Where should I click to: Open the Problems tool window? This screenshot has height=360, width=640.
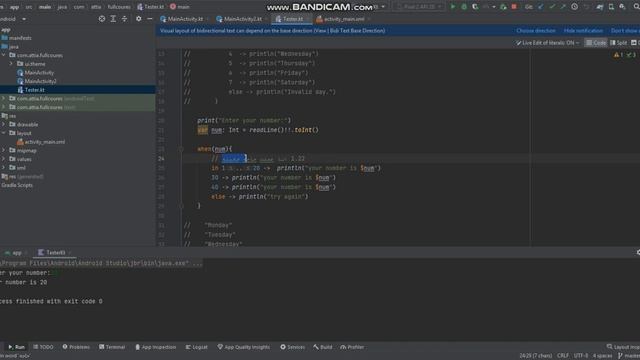76,347
